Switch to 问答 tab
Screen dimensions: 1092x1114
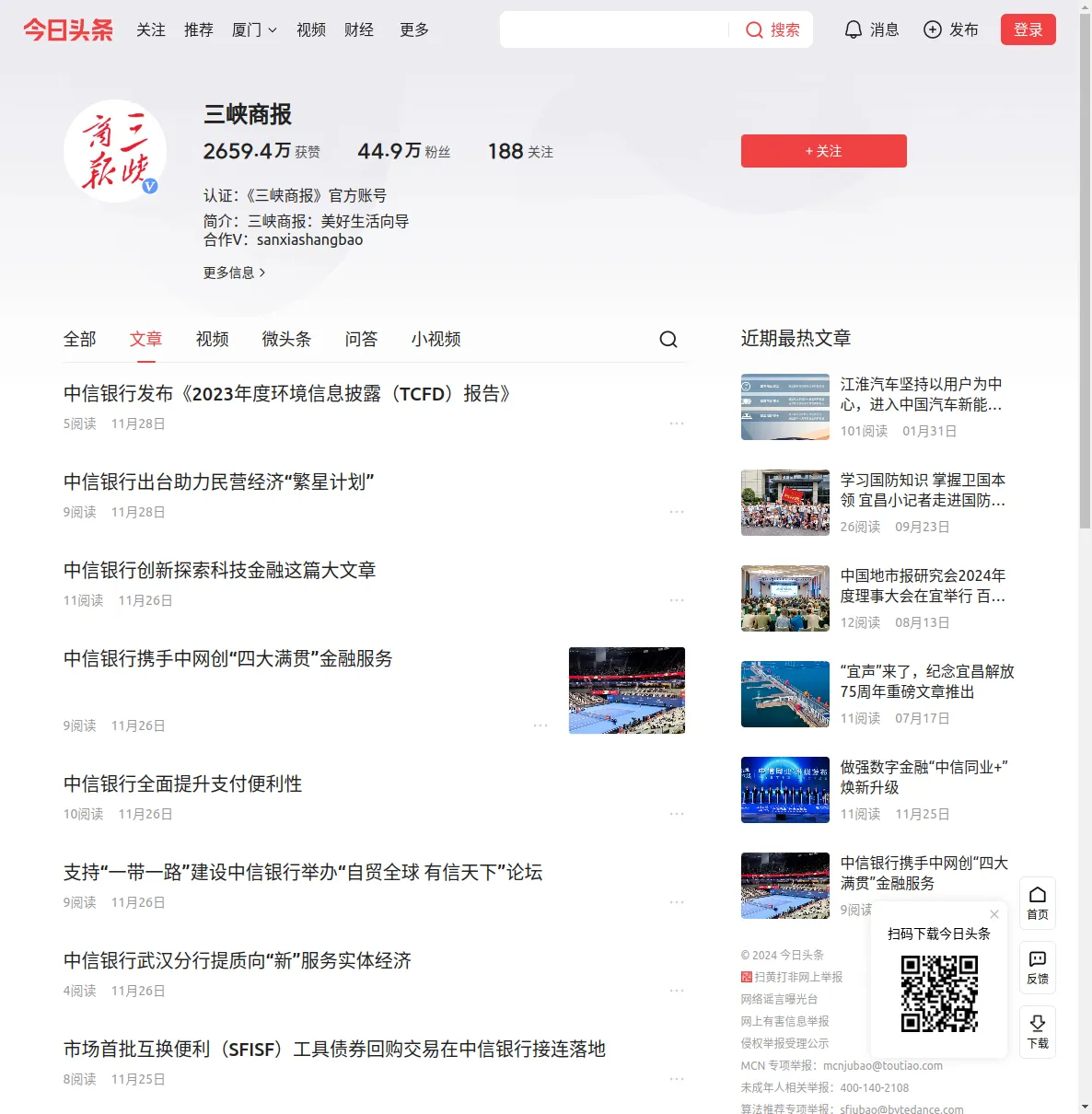(x=362, y=339)
